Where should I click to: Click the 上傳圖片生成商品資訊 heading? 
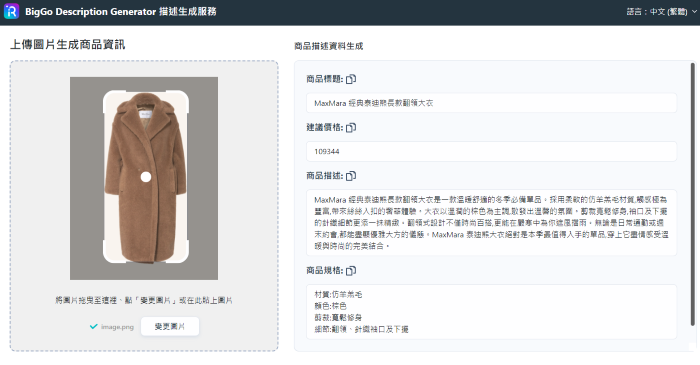67,45
